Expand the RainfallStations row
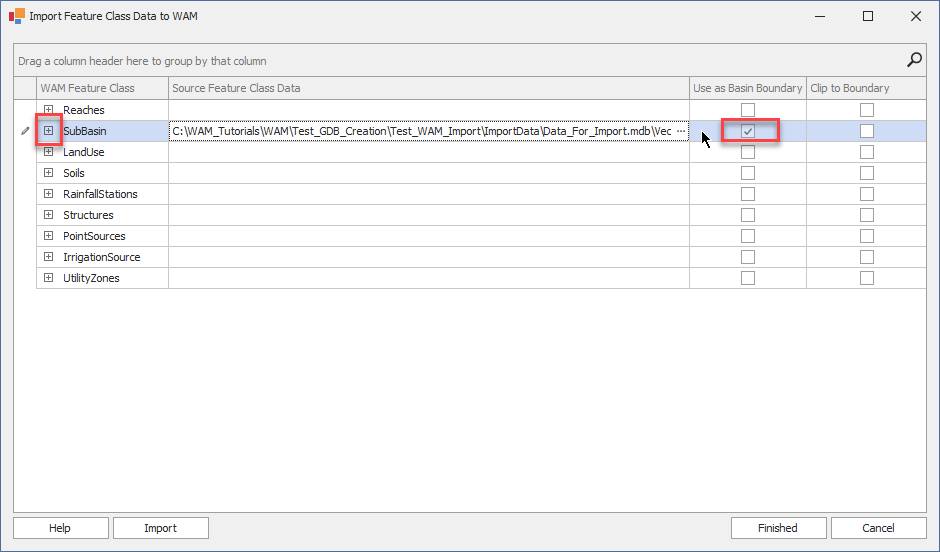Viewport: 940px width, 552px height. coord(49,194)
